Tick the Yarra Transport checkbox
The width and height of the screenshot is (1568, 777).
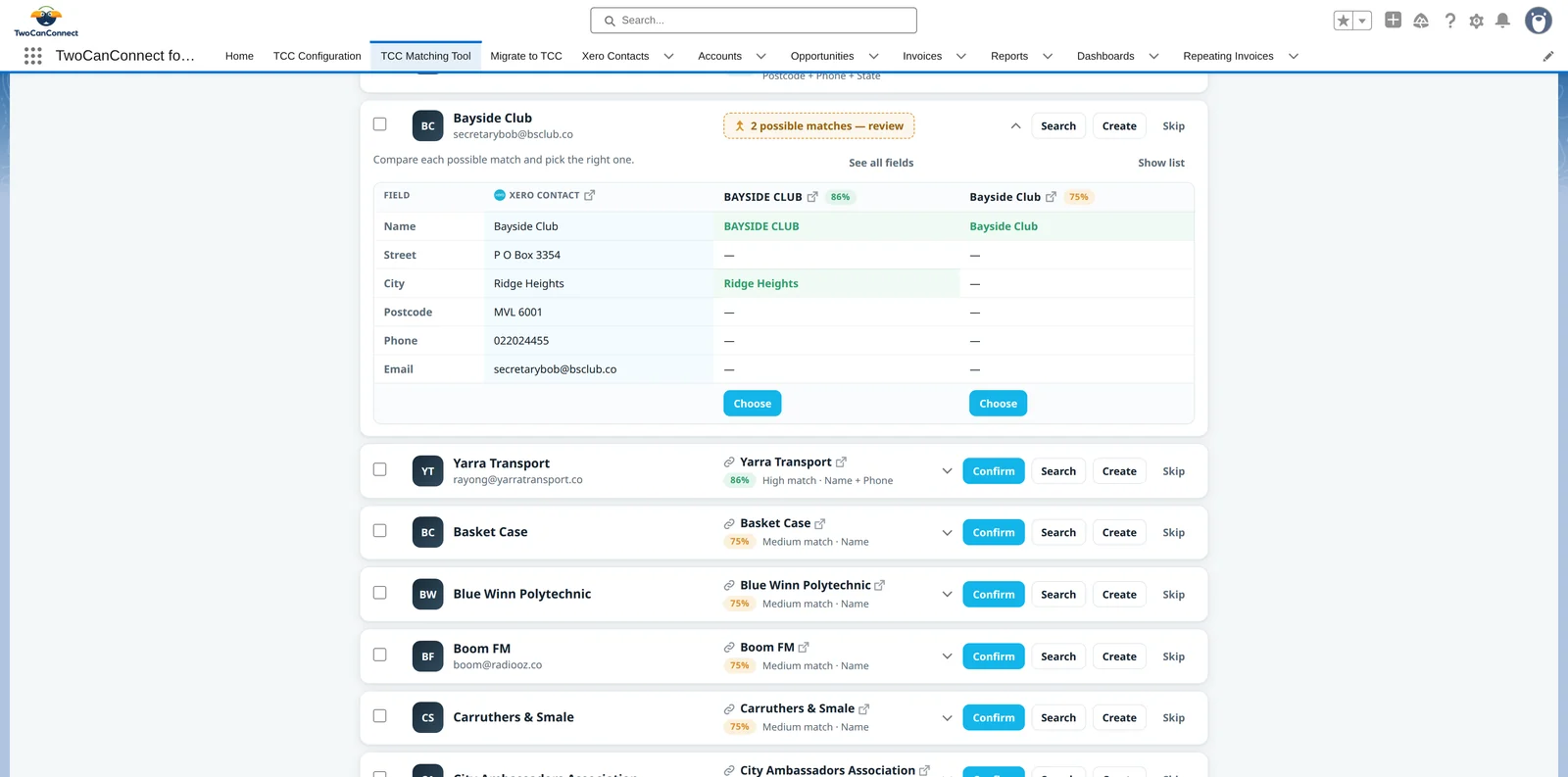coord(380,469)
